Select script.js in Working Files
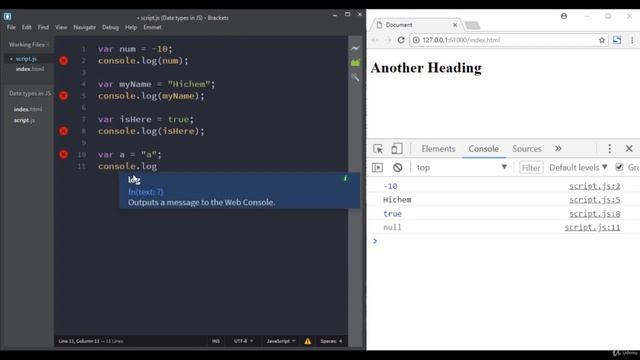The image size is (640, 360). [26, 59]
